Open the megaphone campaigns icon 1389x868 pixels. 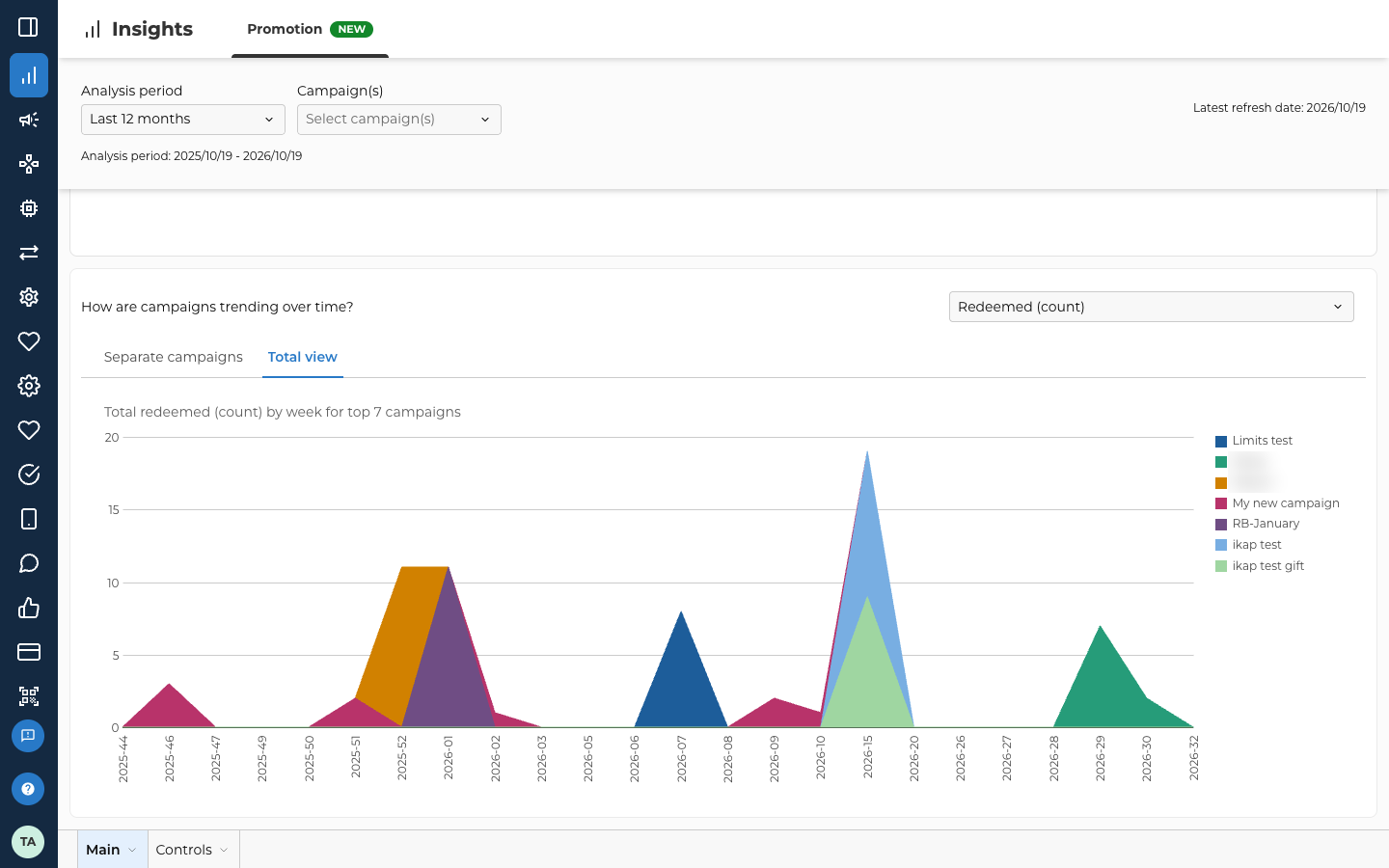[x=29, y=120]
